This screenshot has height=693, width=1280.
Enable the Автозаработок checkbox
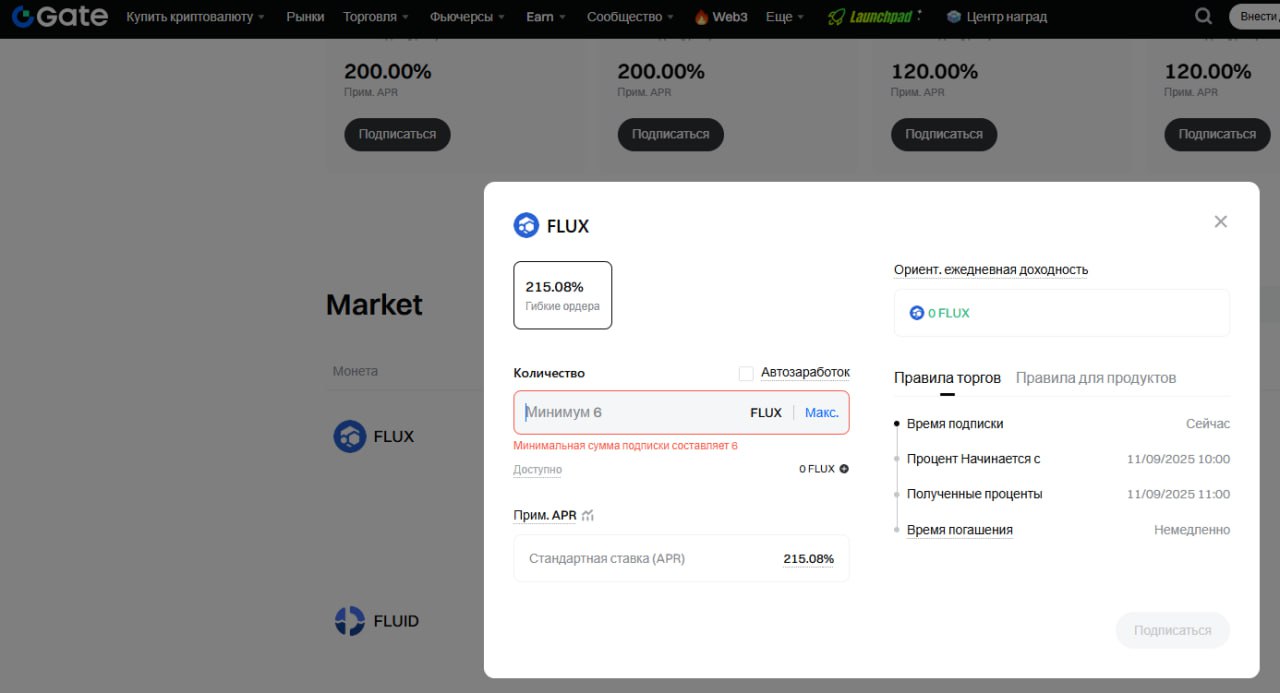pyautogui.click(x=746, y=373)
